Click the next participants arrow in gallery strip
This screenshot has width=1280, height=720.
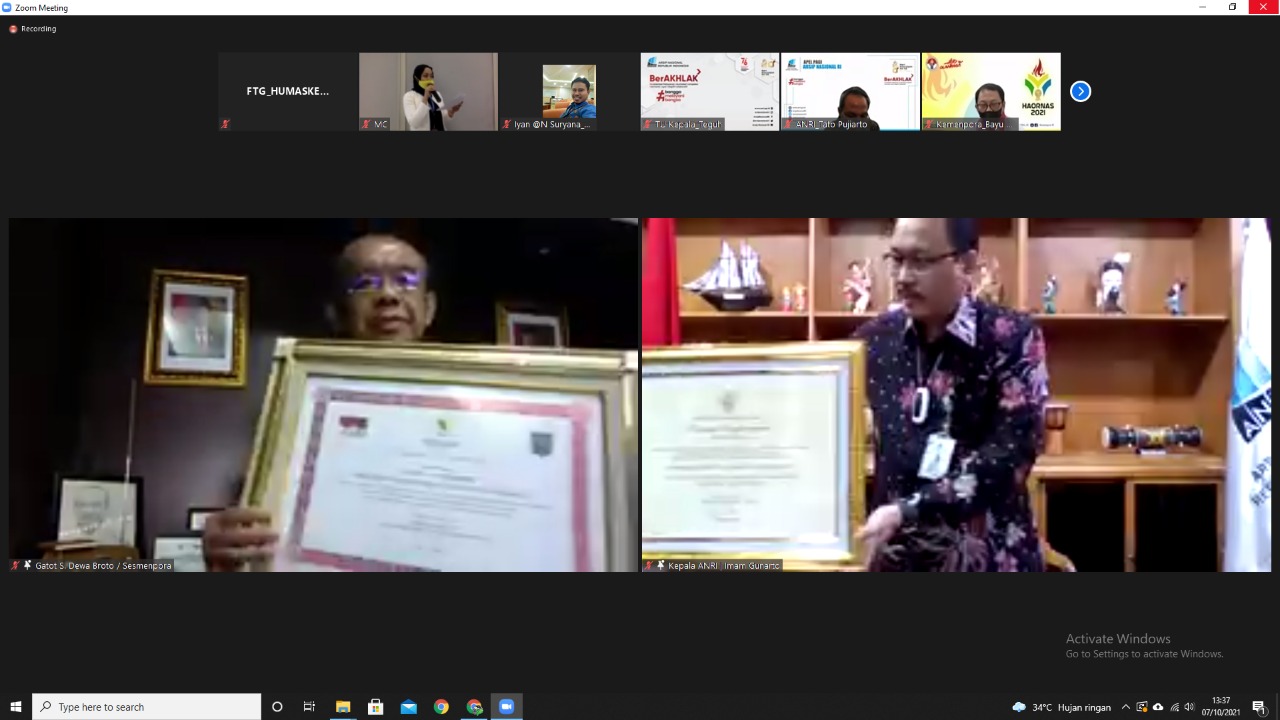(x=1080, y=91)
